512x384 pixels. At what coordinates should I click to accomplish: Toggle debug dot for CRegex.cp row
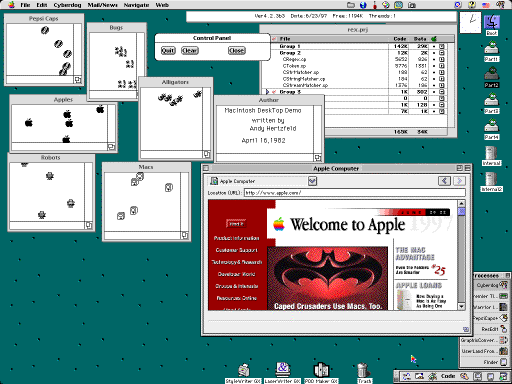coord(434,59)
